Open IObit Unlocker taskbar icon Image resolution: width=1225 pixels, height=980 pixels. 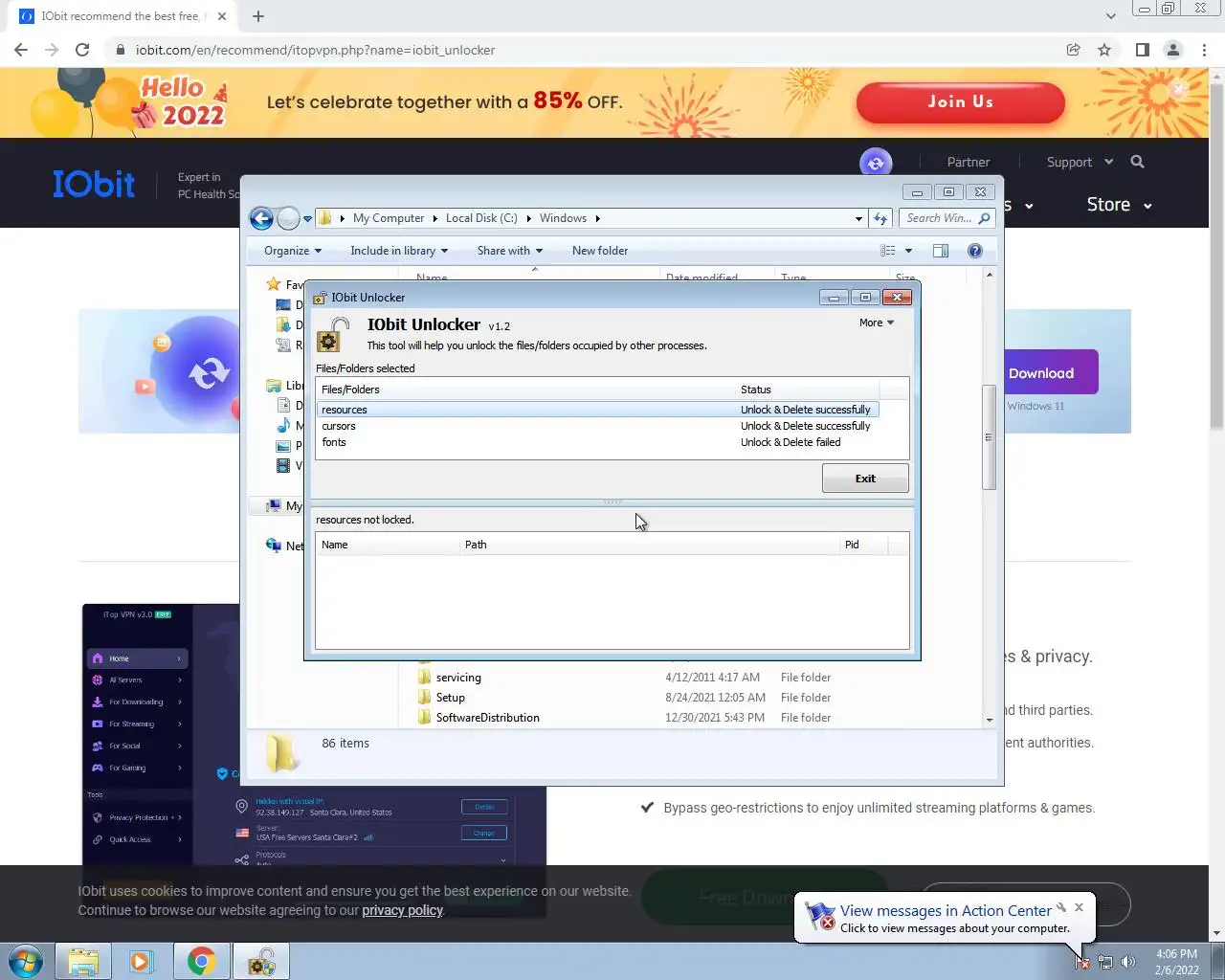(261, 961)
